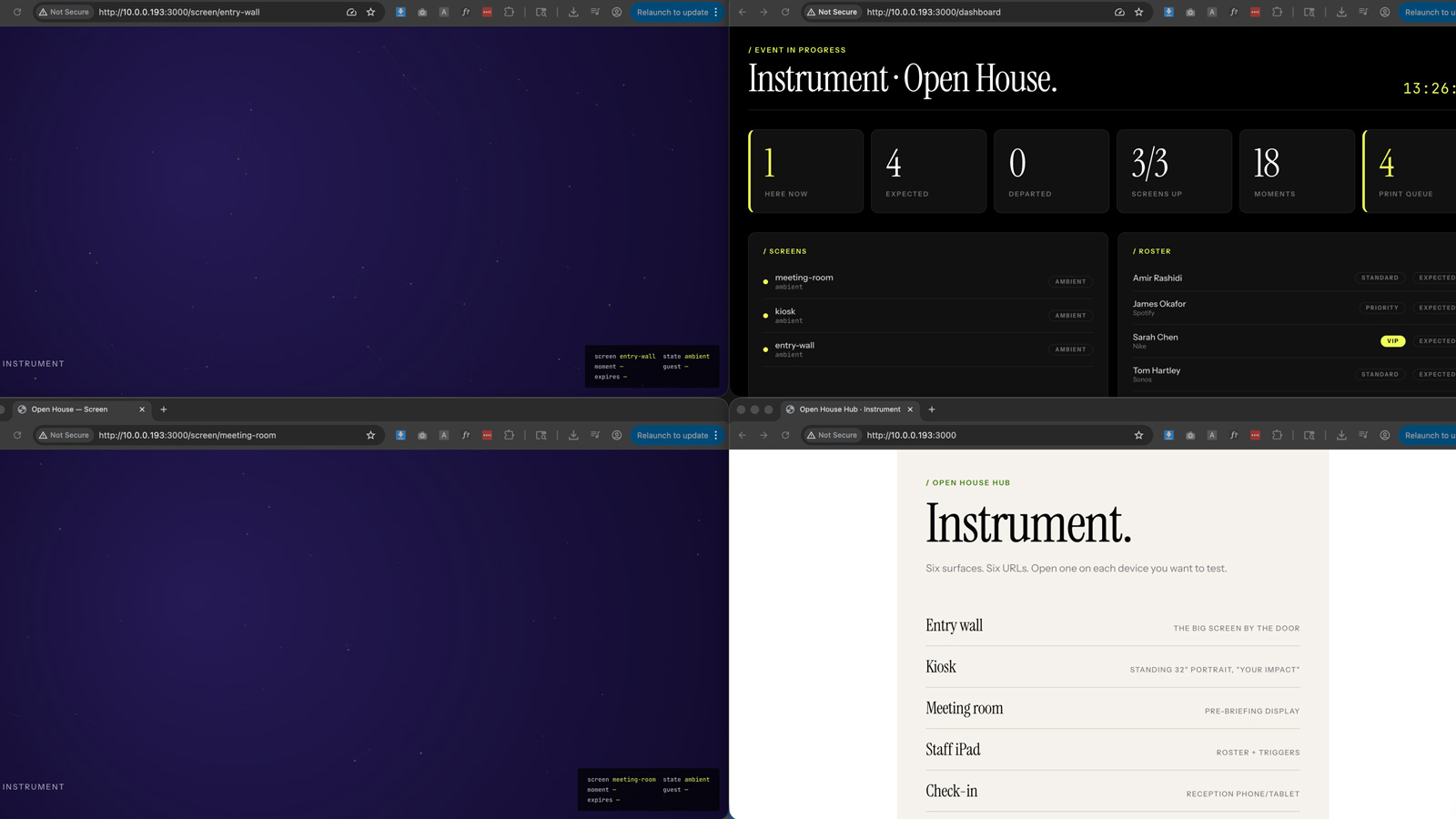Click the PRIORITY badge on James Okafor's row
This screenshot has height=819, width=1456.
tap(1381, 308)
